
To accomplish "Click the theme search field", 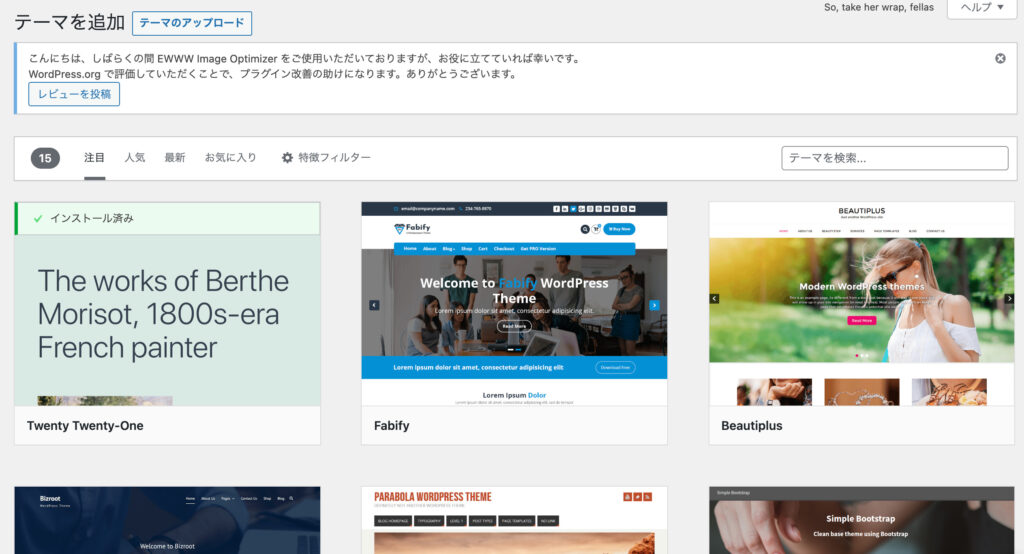I will (x=894, y=158).
